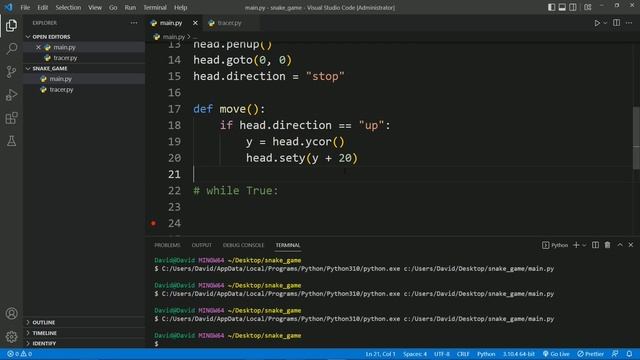640x360 pixels.
Task: Open the Terminal menu
Action: point(155,7)
